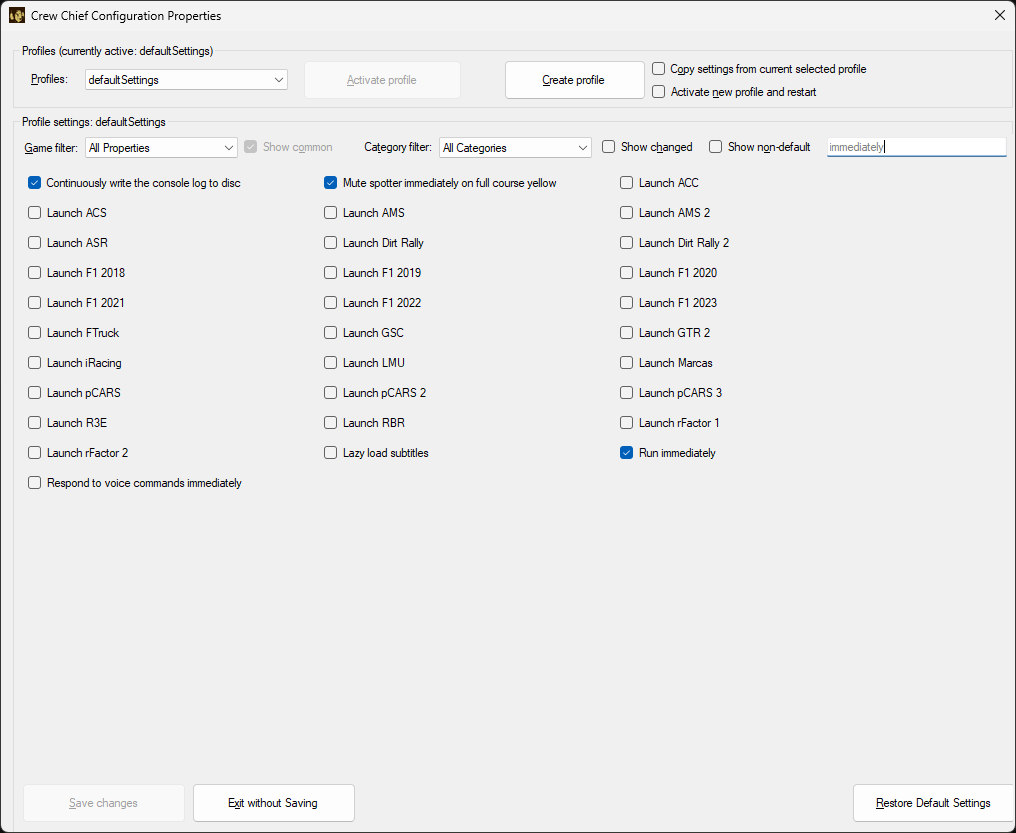Enable the Show non-default filter
The width and height of the screenshot is (1016, 833).
[x=715, y=146]
